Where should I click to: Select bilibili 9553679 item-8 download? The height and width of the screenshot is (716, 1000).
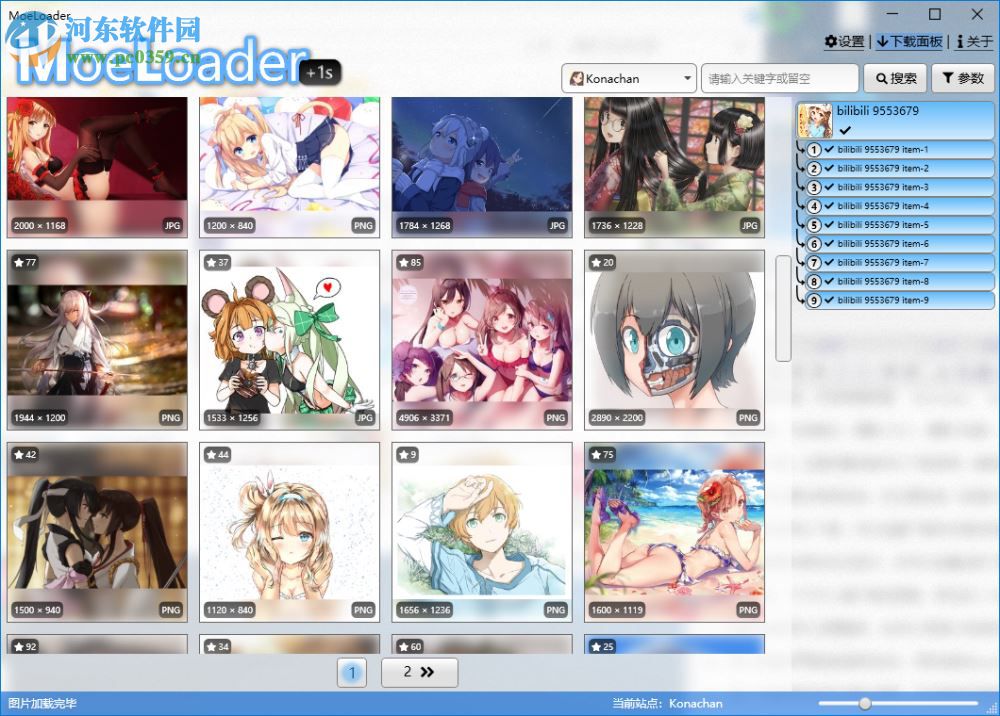(x=899, y=281)
